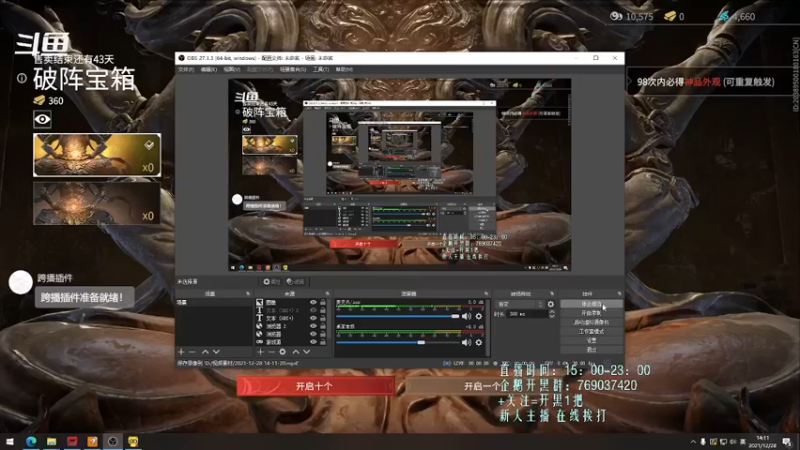
Task: Move source down with arrow icon
Action: (x=307, y=352)
